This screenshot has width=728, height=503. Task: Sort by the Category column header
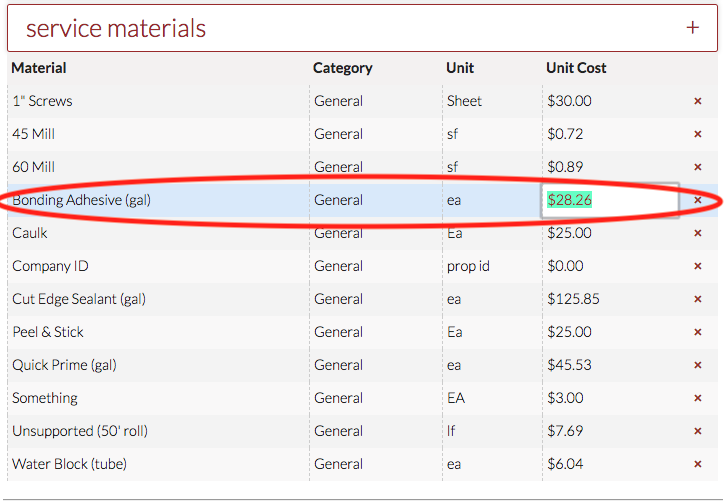pos(342,68)
